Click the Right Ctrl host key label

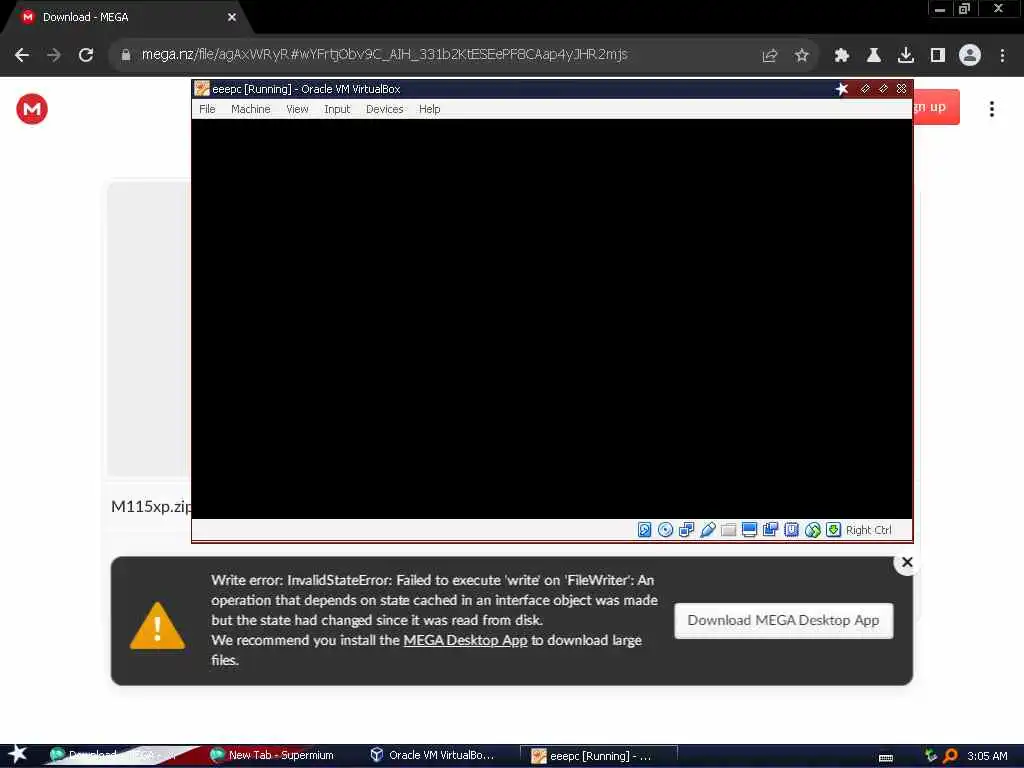click(x=868, y=530)
